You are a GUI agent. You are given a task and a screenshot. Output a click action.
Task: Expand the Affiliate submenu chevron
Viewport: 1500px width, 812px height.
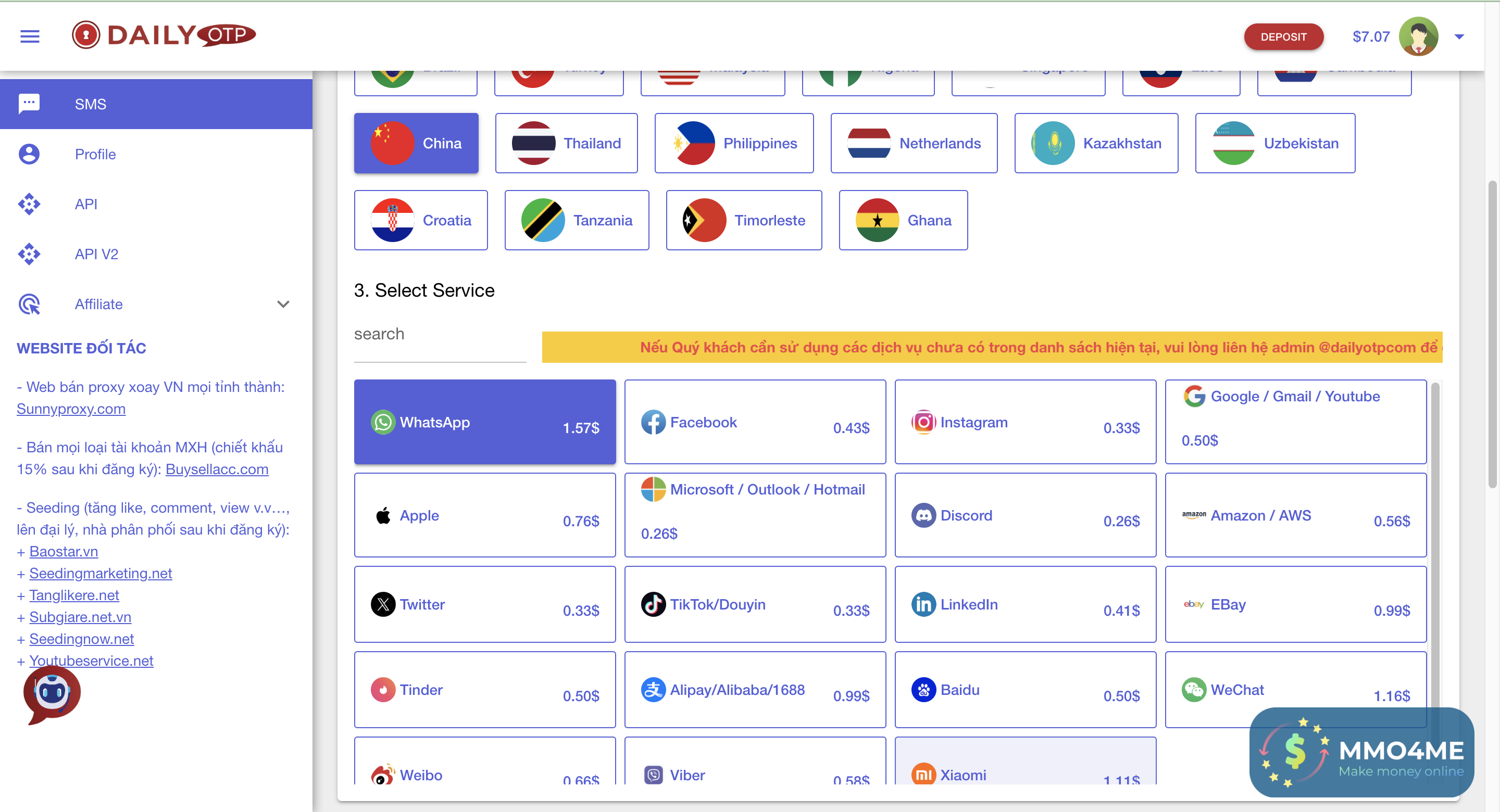tap(283, 304)
